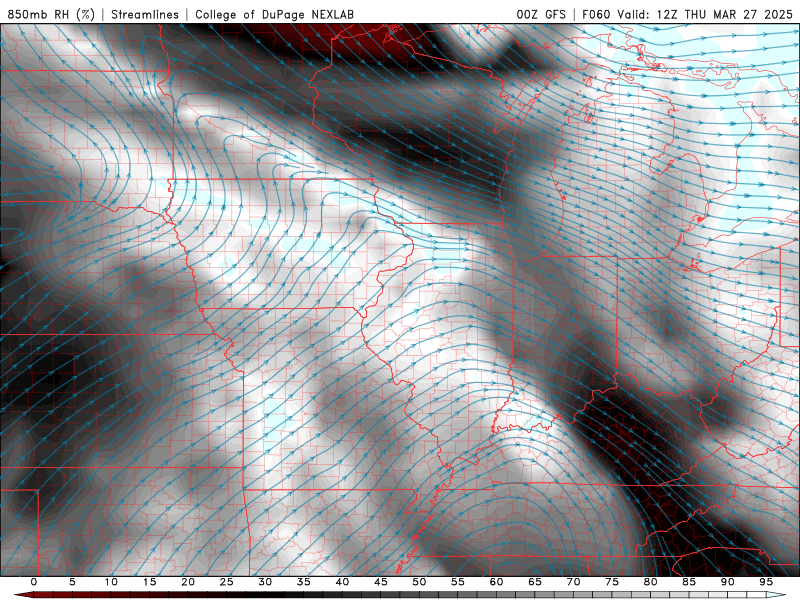Select the "55" legend number
Image resolution: width=800 pixels, height=600 pixels.
point(458,582)
